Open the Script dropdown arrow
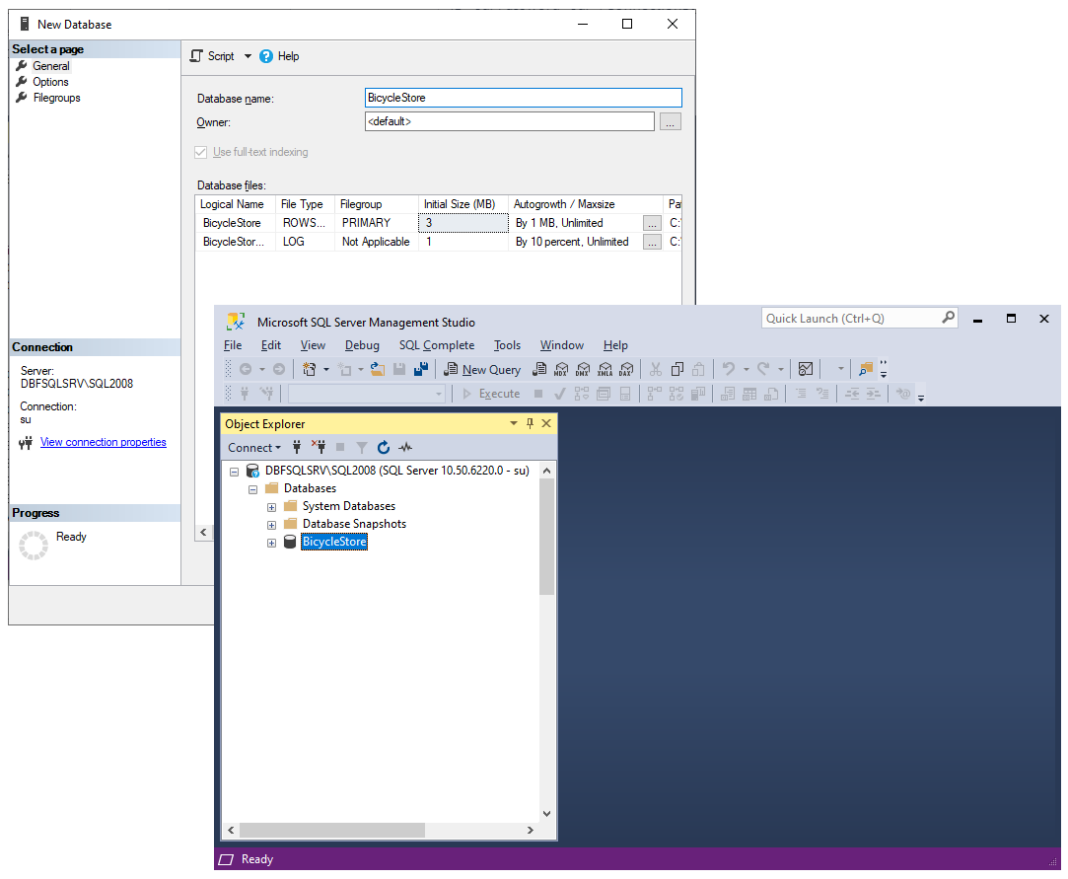1068x879 pixels. (248, 56)
